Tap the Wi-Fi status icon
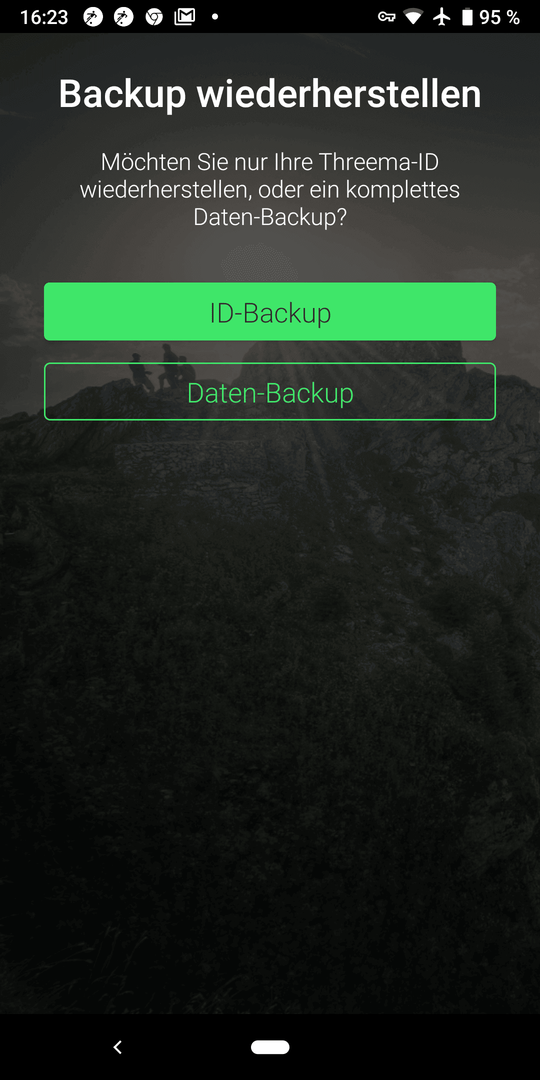540x1080 pixels. click(413, 17)
